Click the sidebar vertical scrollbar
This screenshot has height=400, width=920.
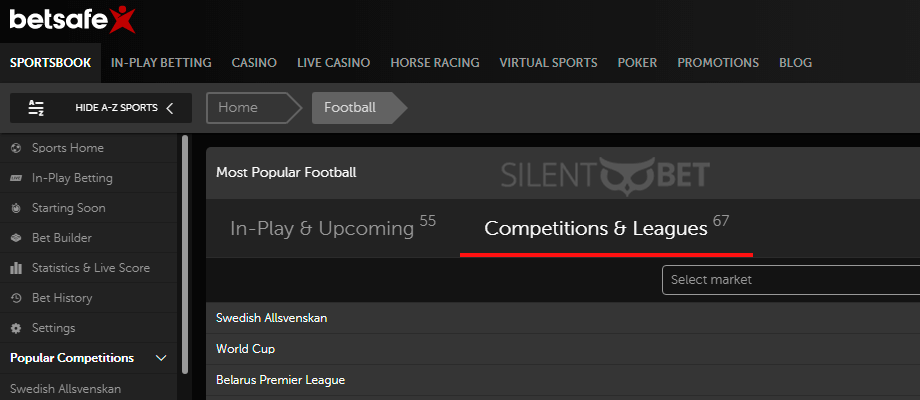pyautogui.click(x=185, y=254)
